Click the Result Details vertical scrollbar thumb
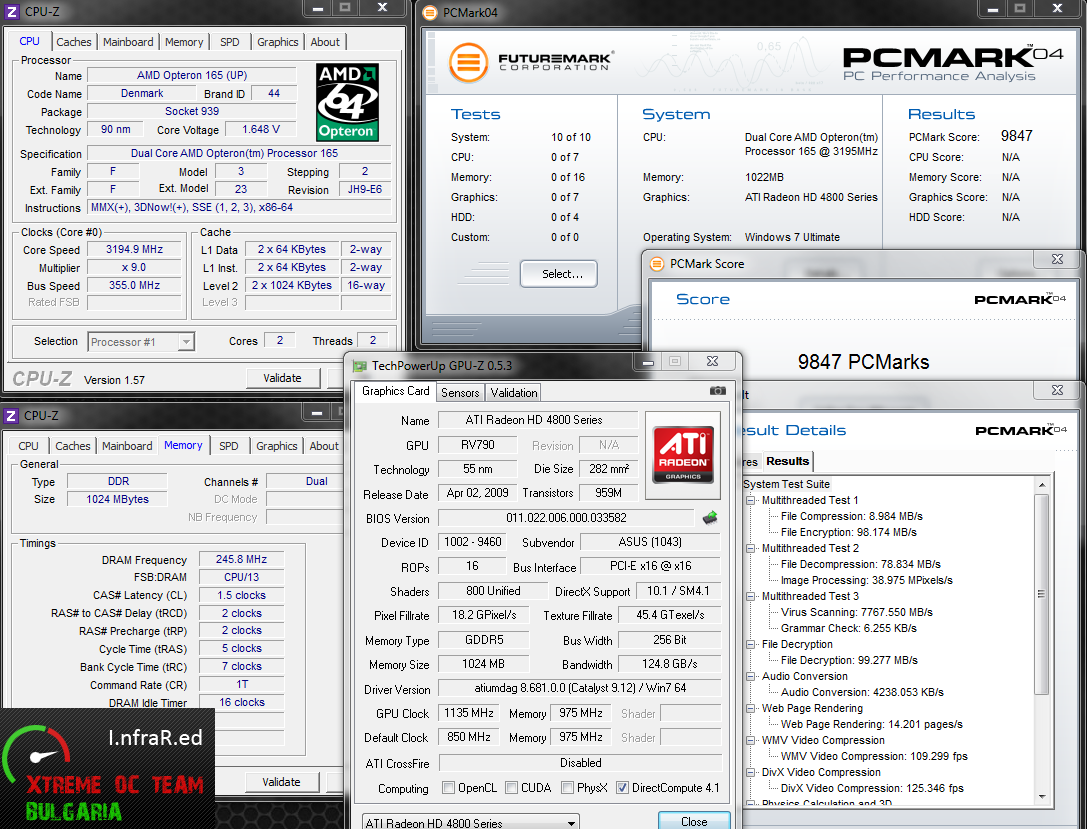1087x829 pixels. [x=1041, y=593]
